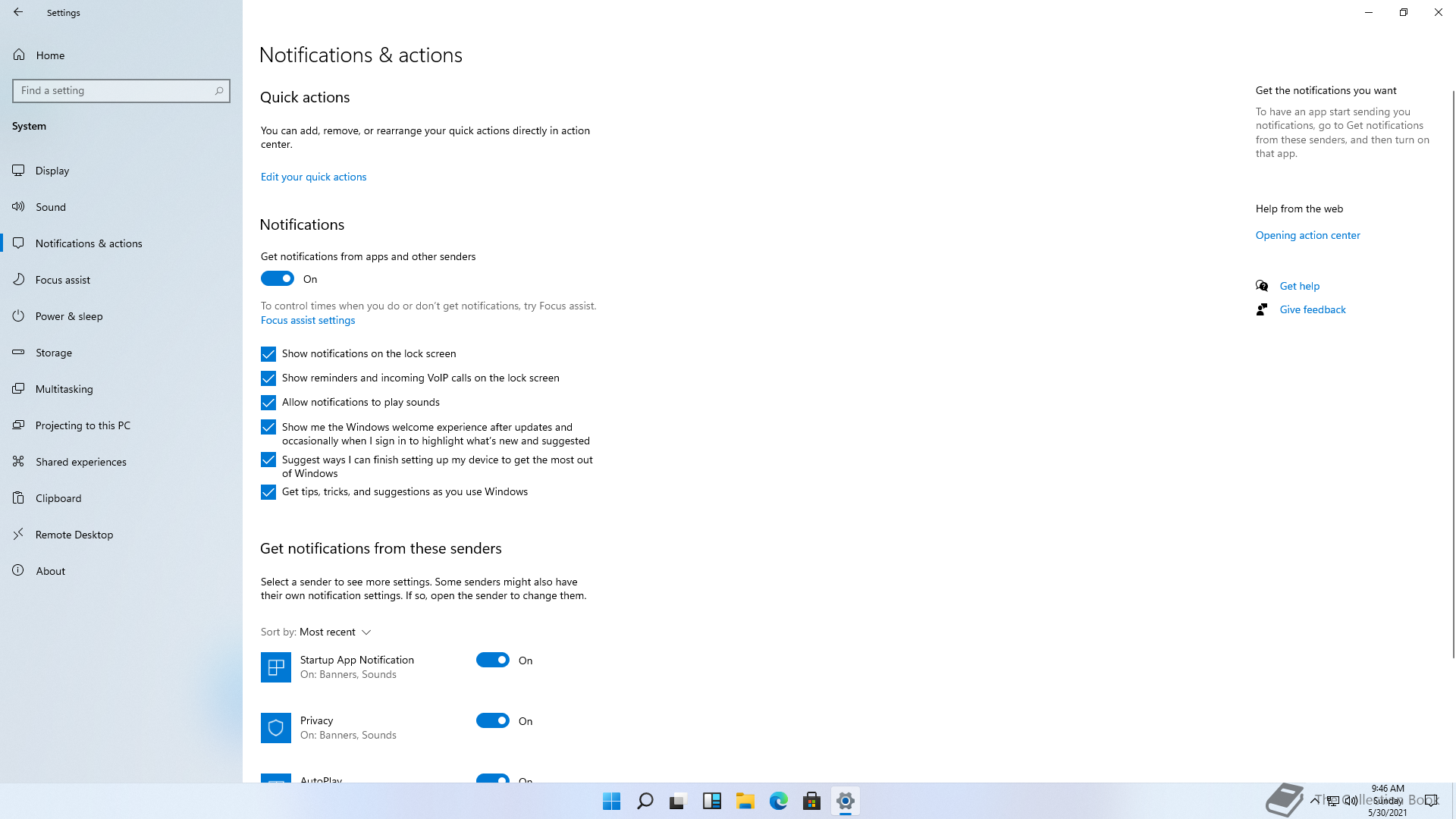Open Multitasking settings in sidebar
1456x819 pixels.
coord(121,389)
